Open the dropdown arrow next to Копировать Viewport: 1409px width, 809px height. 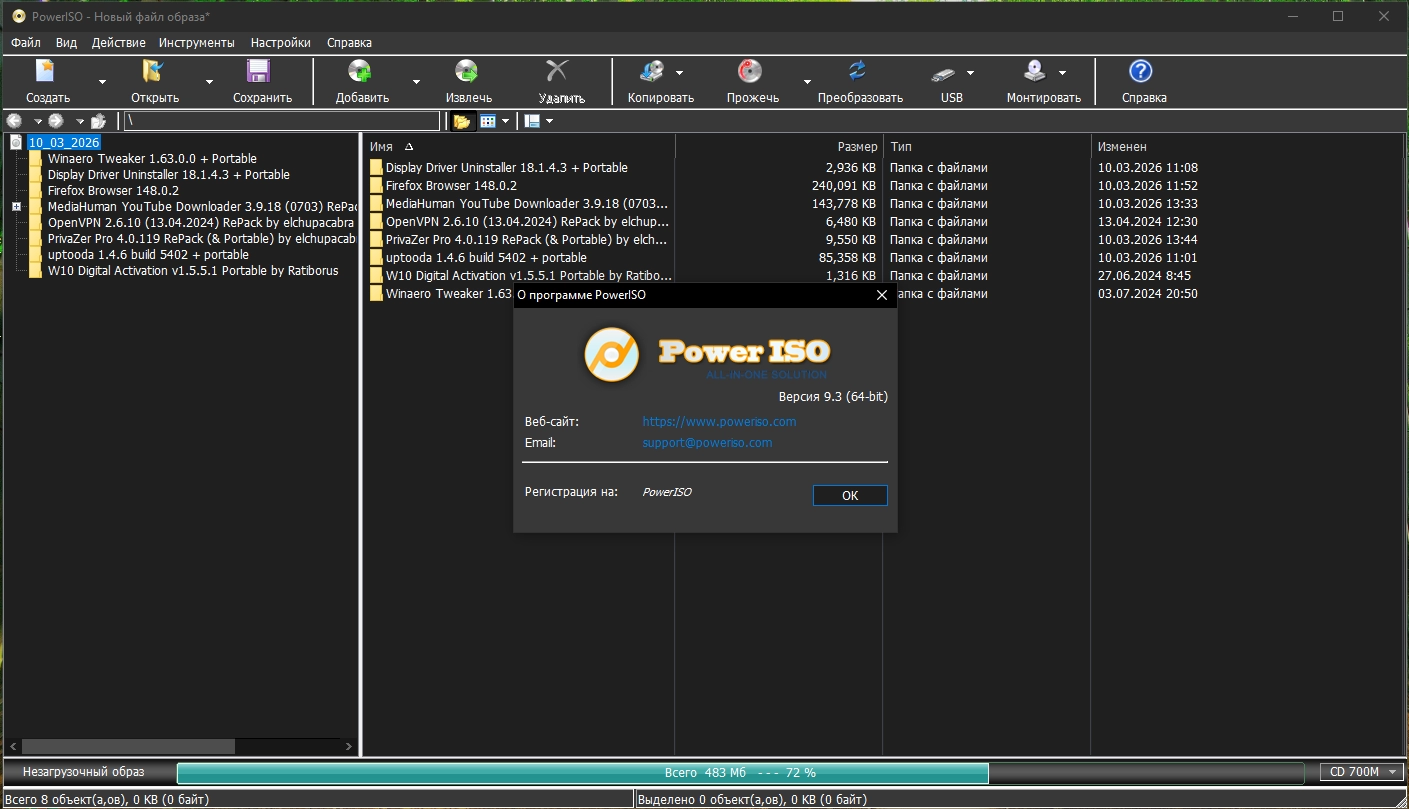click(x=679, y=73)
